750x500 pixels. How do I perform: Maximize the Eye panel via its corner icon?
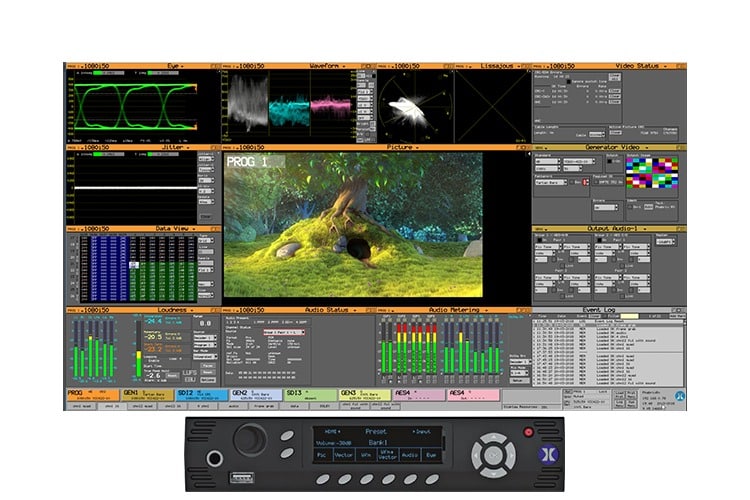217,66
